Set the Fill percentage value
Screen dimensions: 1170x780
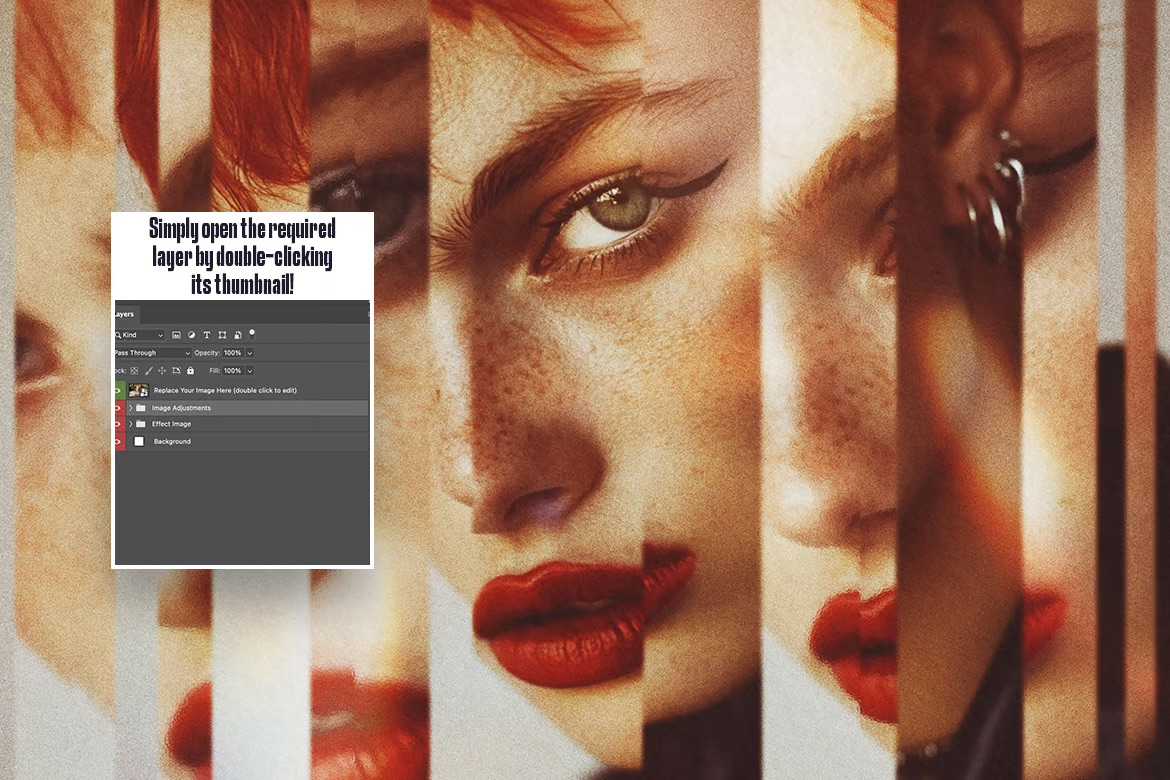coord(234,371)
